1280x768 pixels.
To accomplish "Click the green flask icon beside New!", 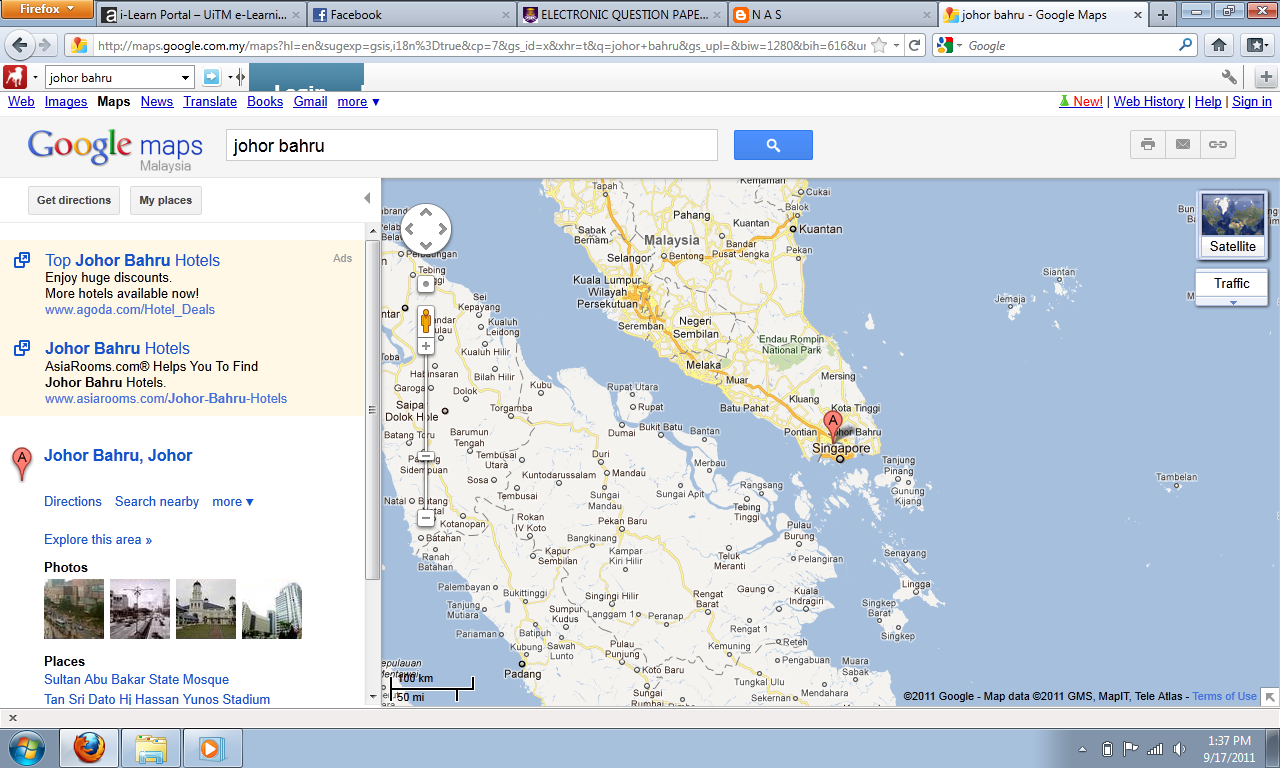I will point(1065,102).
